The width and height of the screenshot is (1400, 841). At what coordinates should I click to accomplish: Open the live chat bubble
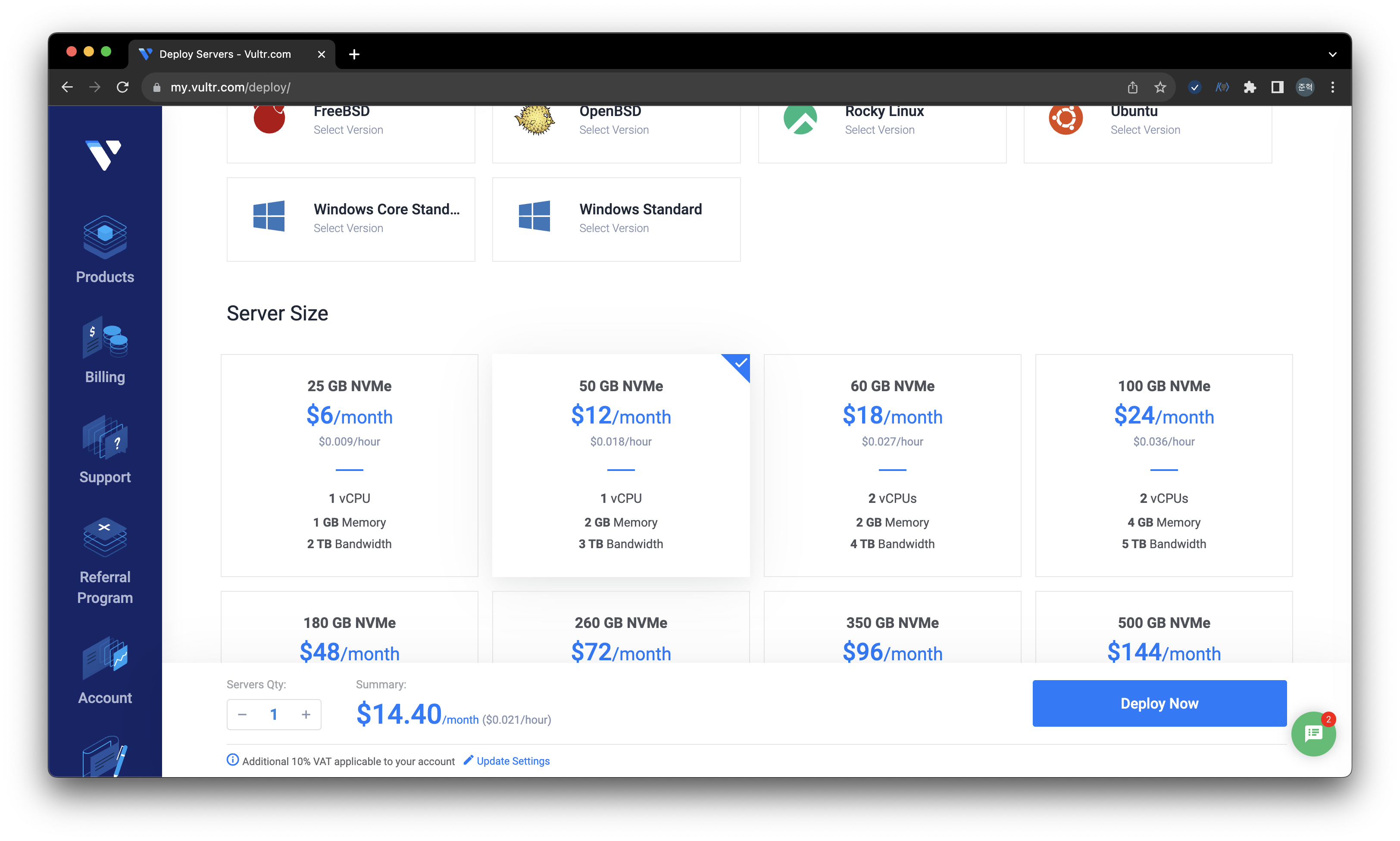click(x=1313, y=733)
